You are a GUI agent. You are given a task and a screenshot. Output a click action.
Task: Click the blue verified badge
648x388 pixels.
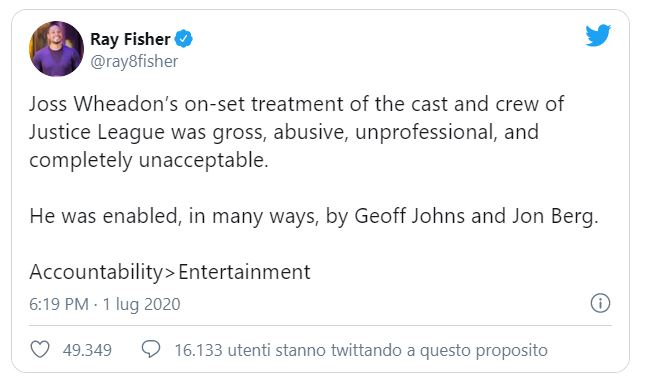pos(183,39)
